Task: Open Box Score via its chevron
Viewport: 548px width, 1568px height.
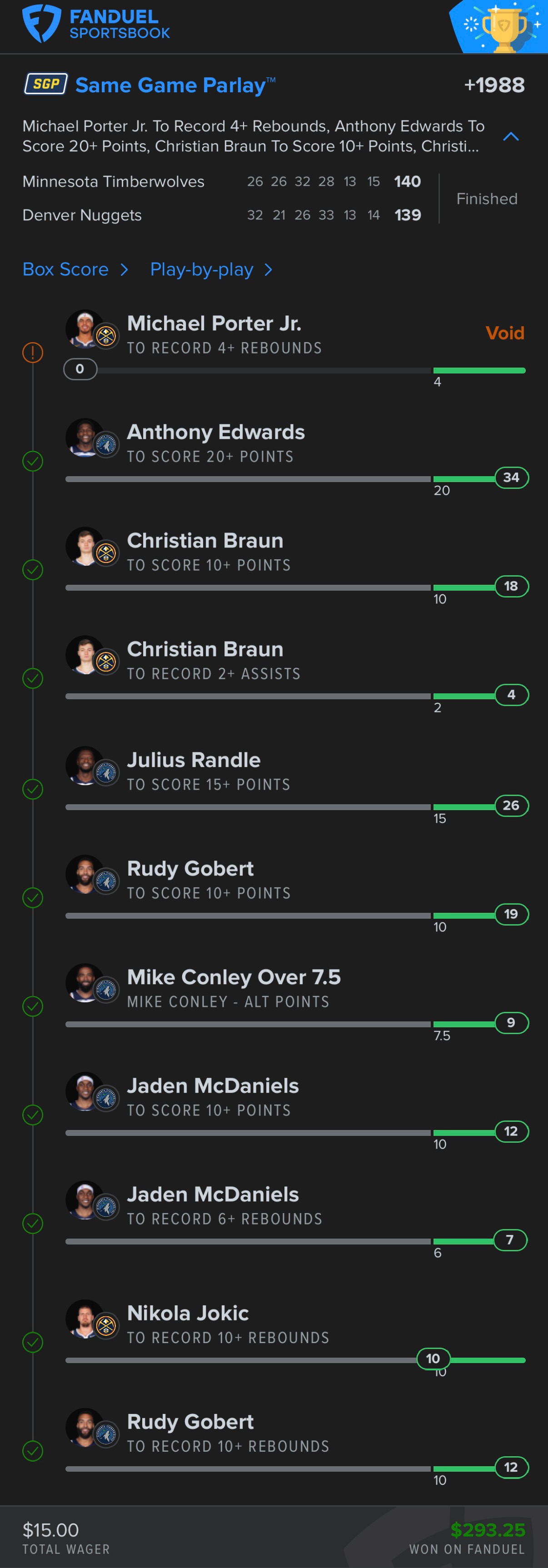Action: [x=124, y=269]
